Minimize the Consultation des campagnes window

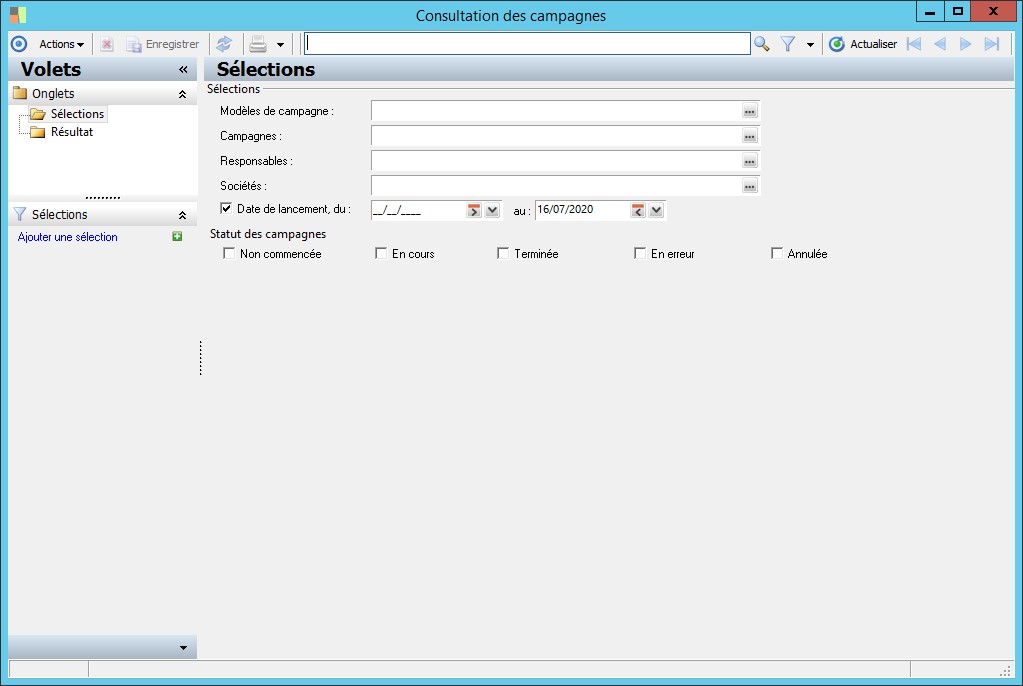pyautogui.click(x=930, y=11)
